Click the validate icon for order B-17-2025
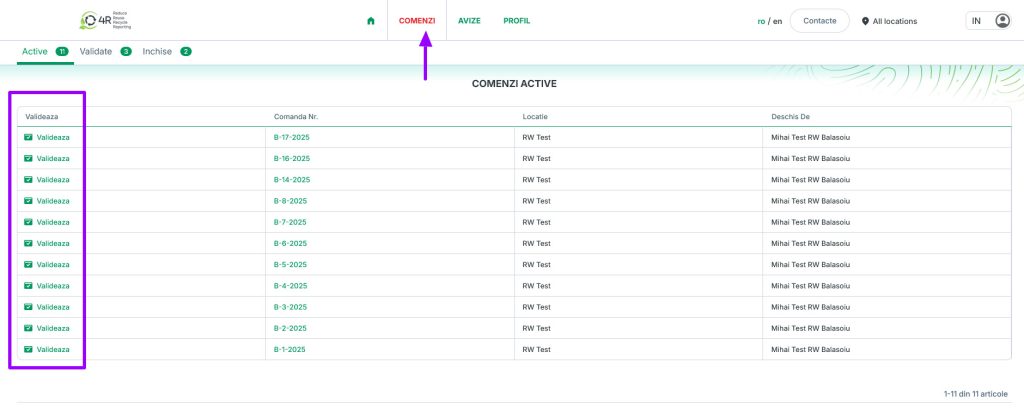This screenshot has height=420, width=1024. point(28,137)
